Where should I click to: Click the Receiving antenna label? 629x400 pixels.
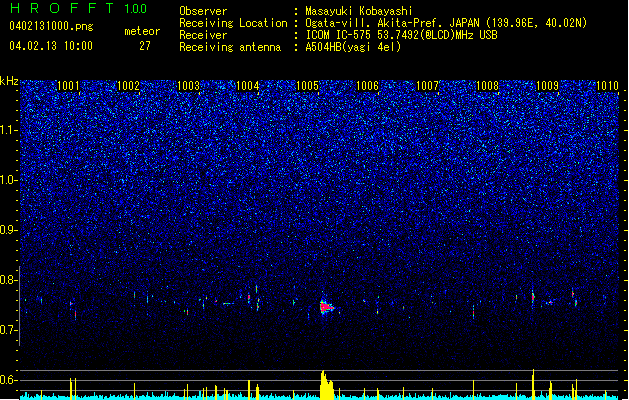pos(230,47)
